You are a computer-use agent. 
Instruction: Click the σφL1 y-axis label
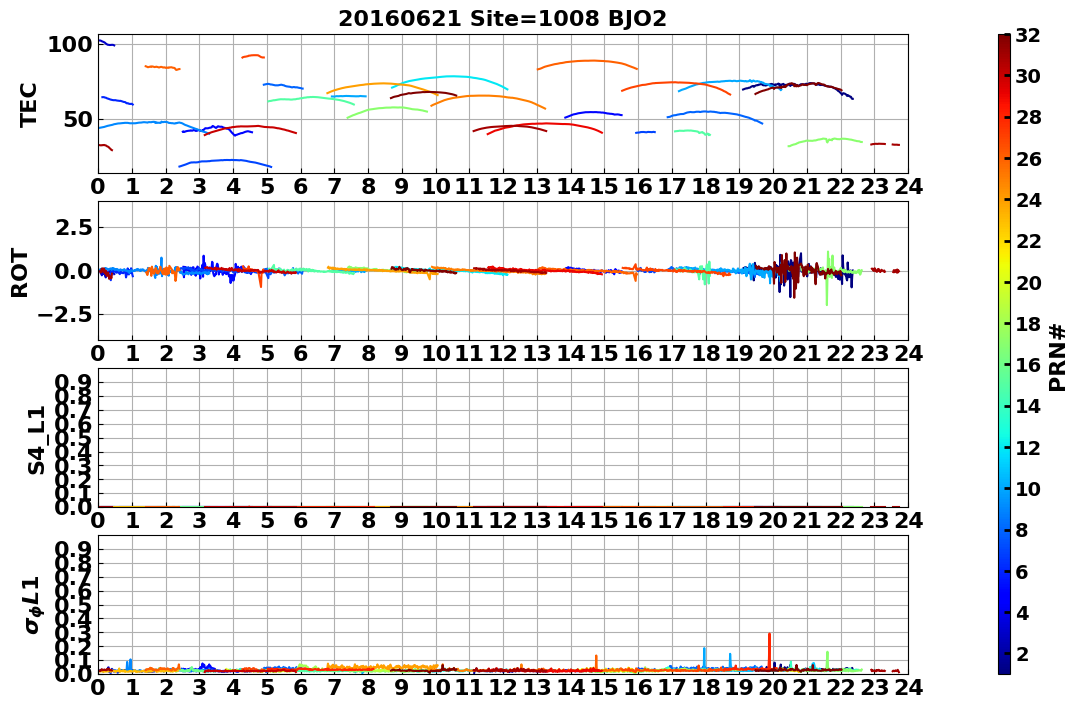[x=32, y=605]
